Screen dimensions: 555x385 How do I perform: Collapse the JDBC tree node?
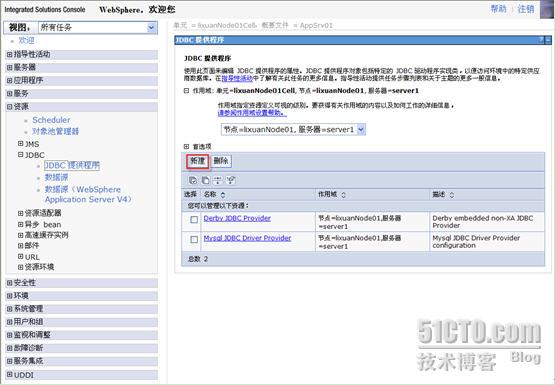tap(21, 155)
